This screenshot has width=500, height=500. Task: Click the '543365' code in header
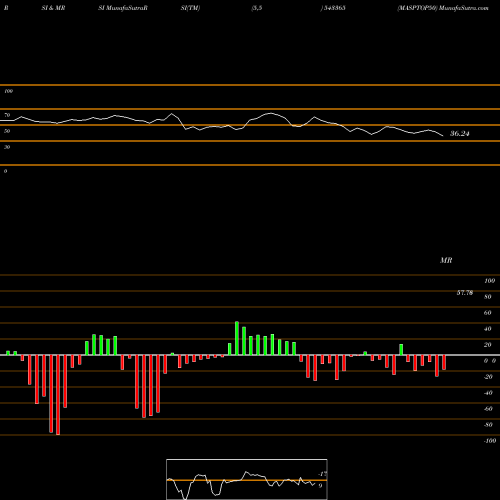(334, 8)
